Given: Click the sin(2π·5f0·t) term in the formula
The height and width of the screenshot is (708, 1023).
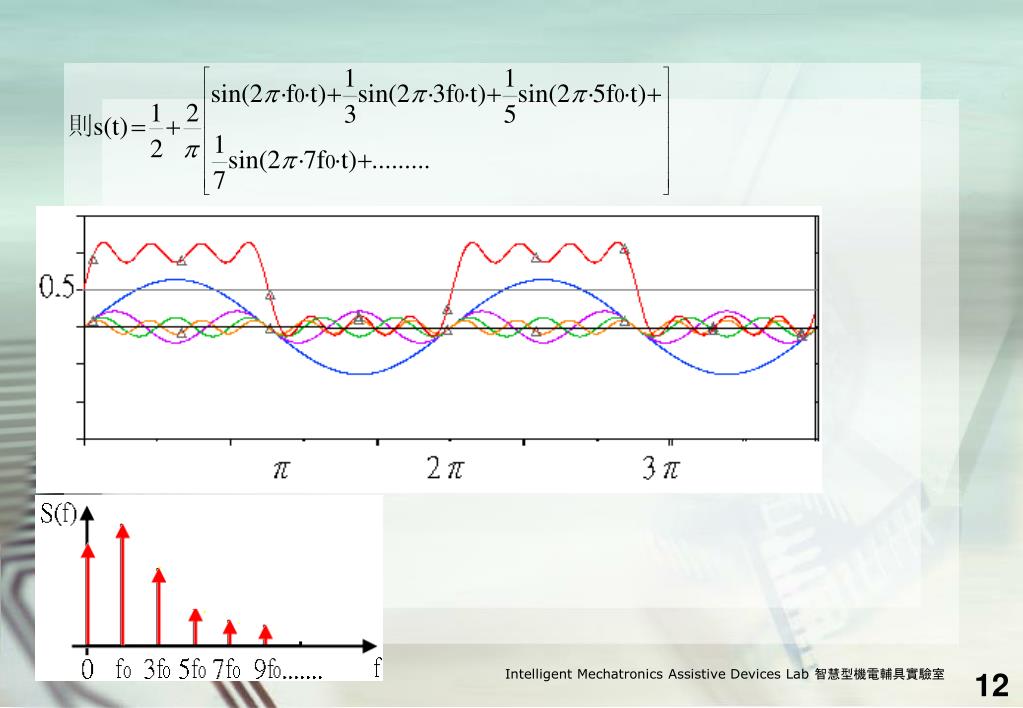Looking at the screenshot, I should (x=583, y=95).
